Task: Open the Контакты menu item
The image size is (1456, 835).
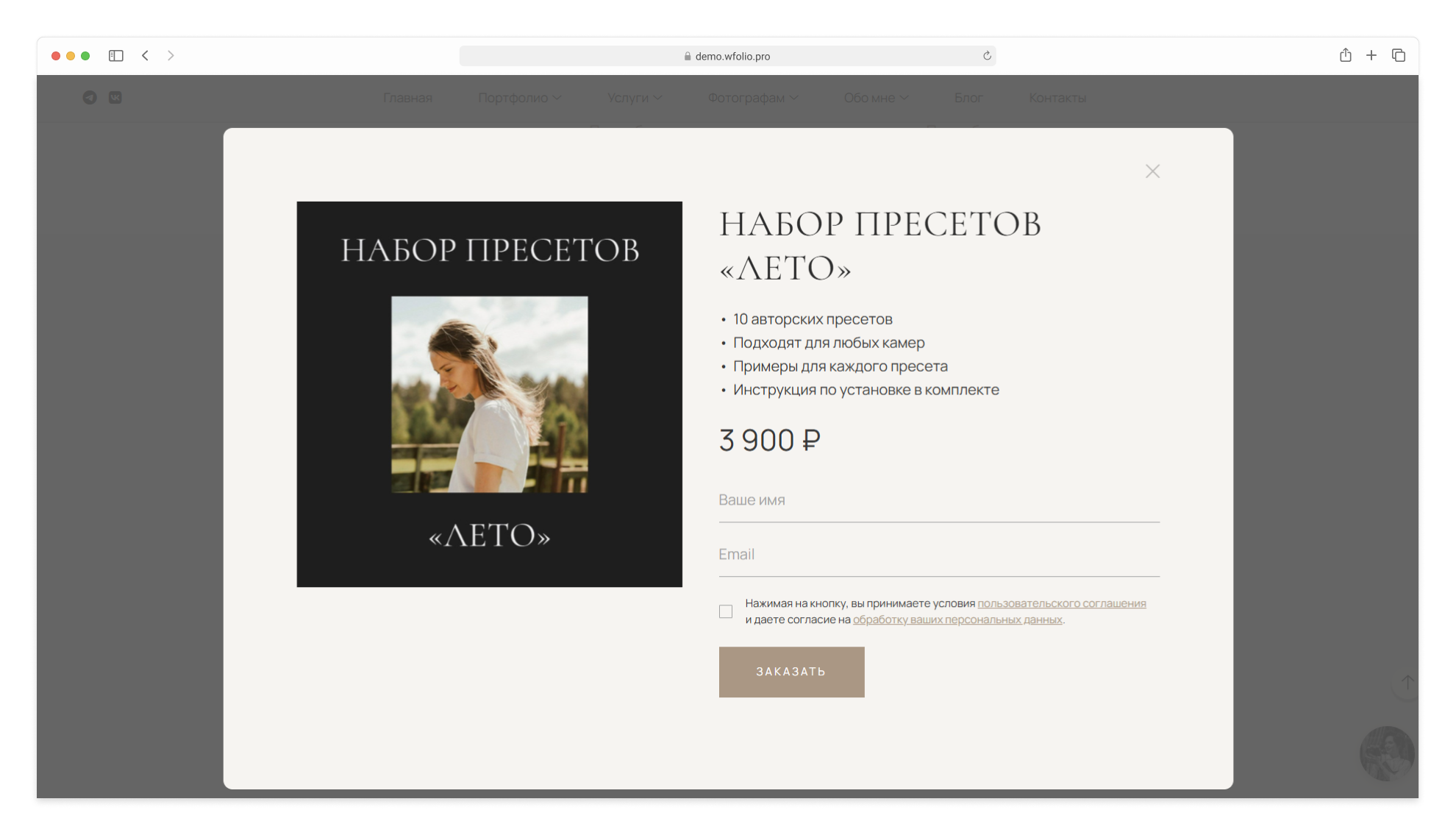Action: pyautogui.click(x=1057, y=98)
